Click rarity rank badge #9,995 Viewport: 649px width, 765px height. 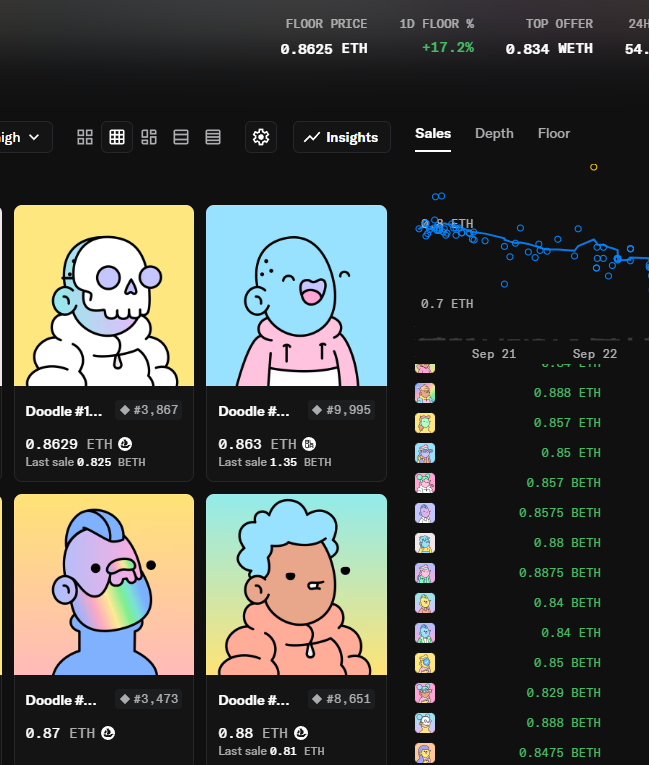click(341, 410)
